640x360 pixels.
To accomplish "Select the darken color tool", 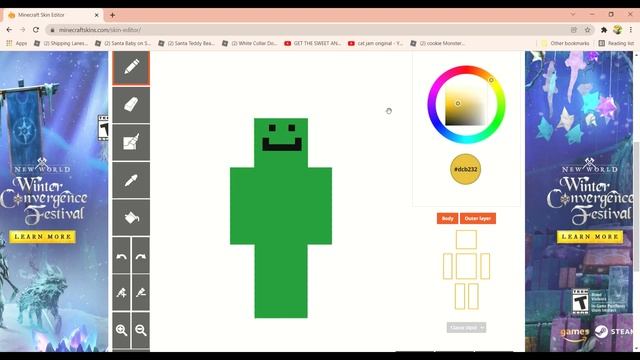I will [x=141, y=293].
